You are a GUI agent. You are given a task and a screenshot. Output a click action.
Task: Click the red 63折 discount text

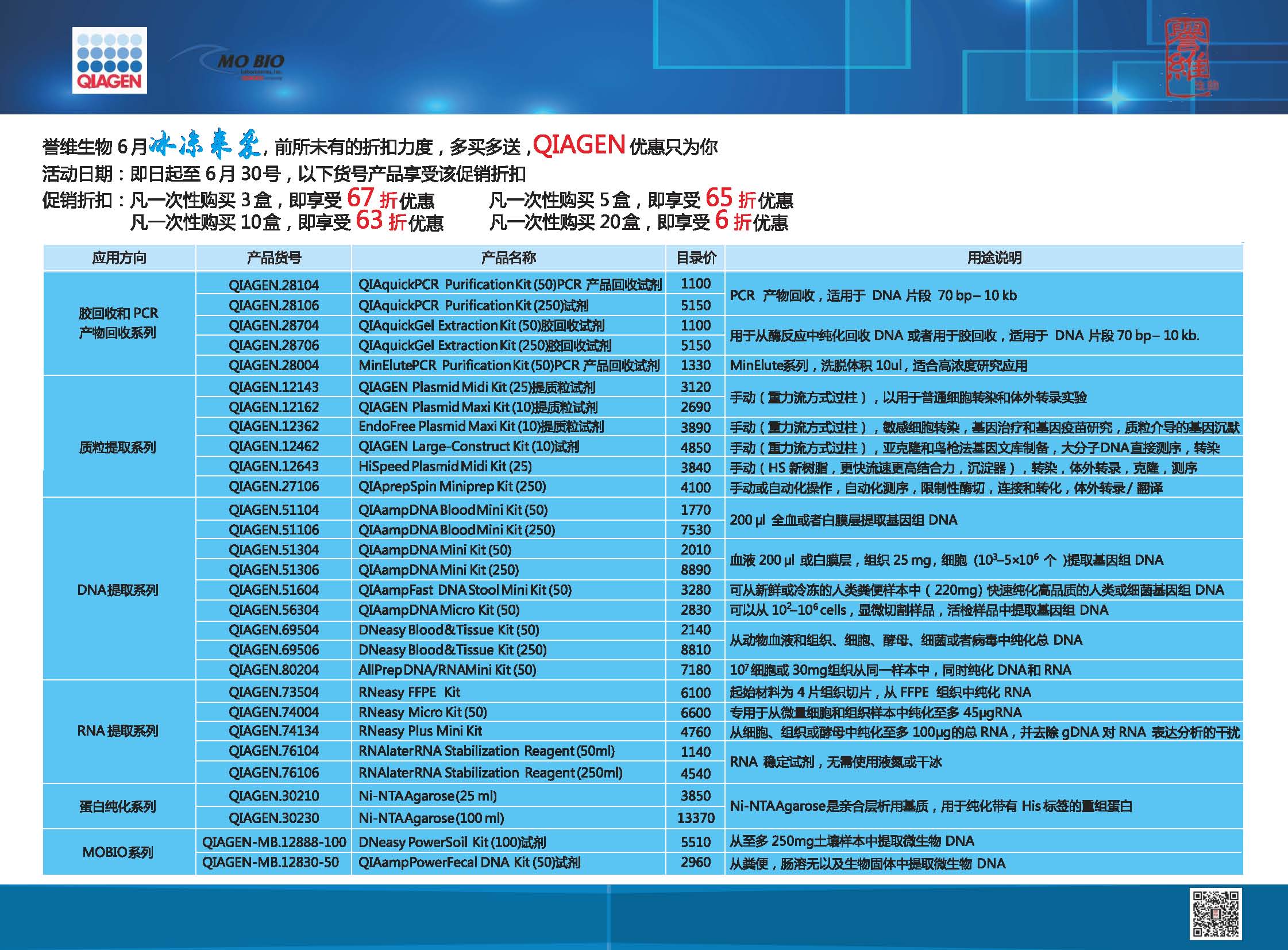click(x=381, y=221)
